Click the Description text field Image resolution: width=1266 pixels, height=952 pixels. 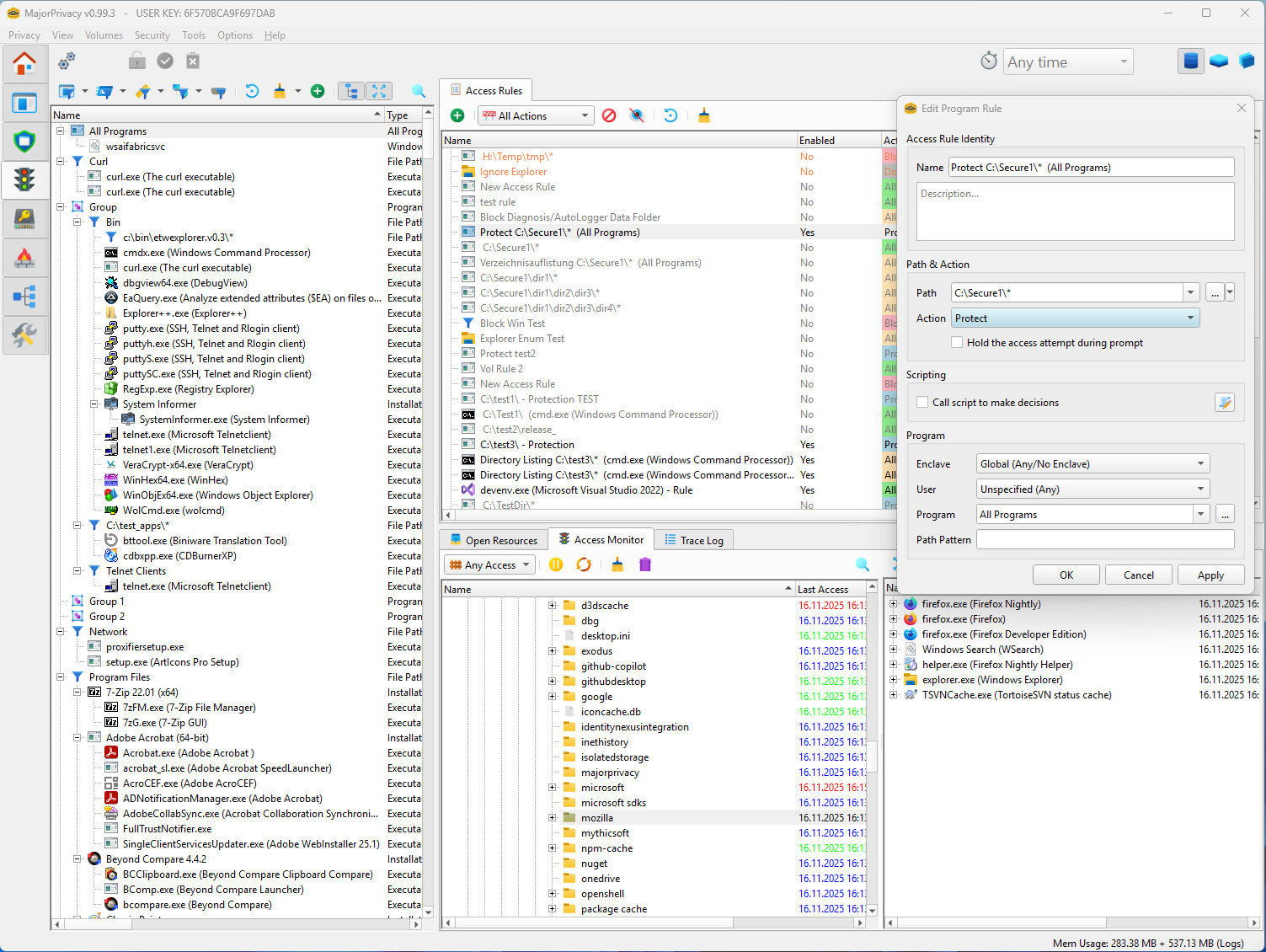1075,211
